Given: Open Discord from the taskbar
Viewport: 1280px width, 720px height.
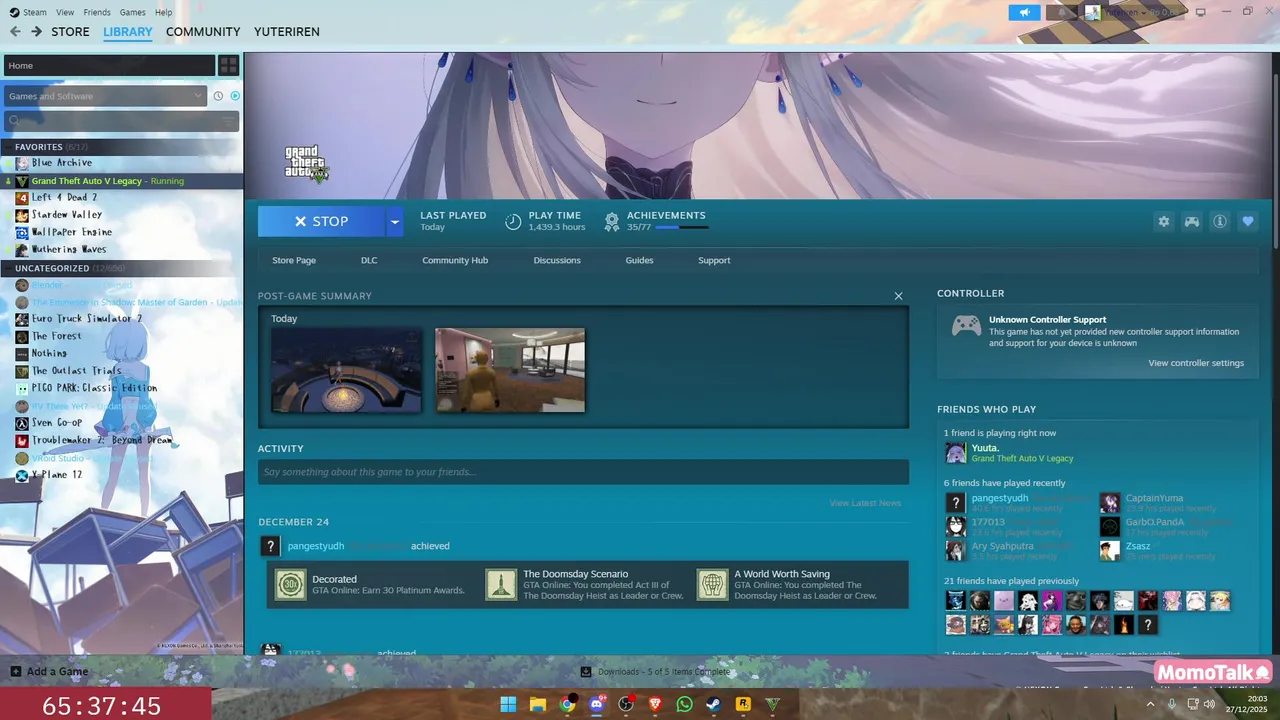Looking at the screenshot, I should 597,704.
